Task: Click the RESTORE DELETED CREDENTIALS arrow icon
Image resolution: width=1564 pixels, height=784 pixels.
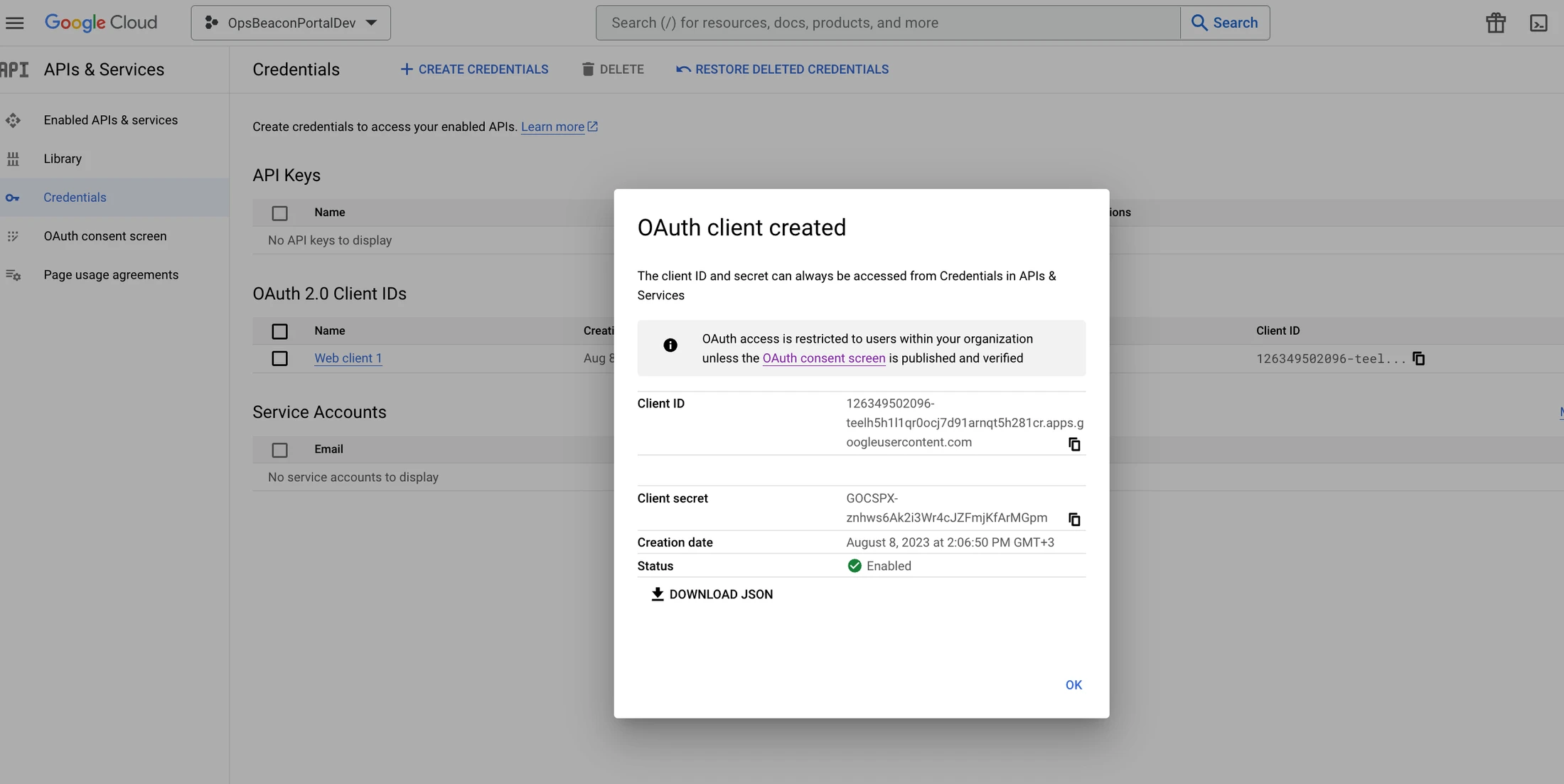Action: coord(682,69)
